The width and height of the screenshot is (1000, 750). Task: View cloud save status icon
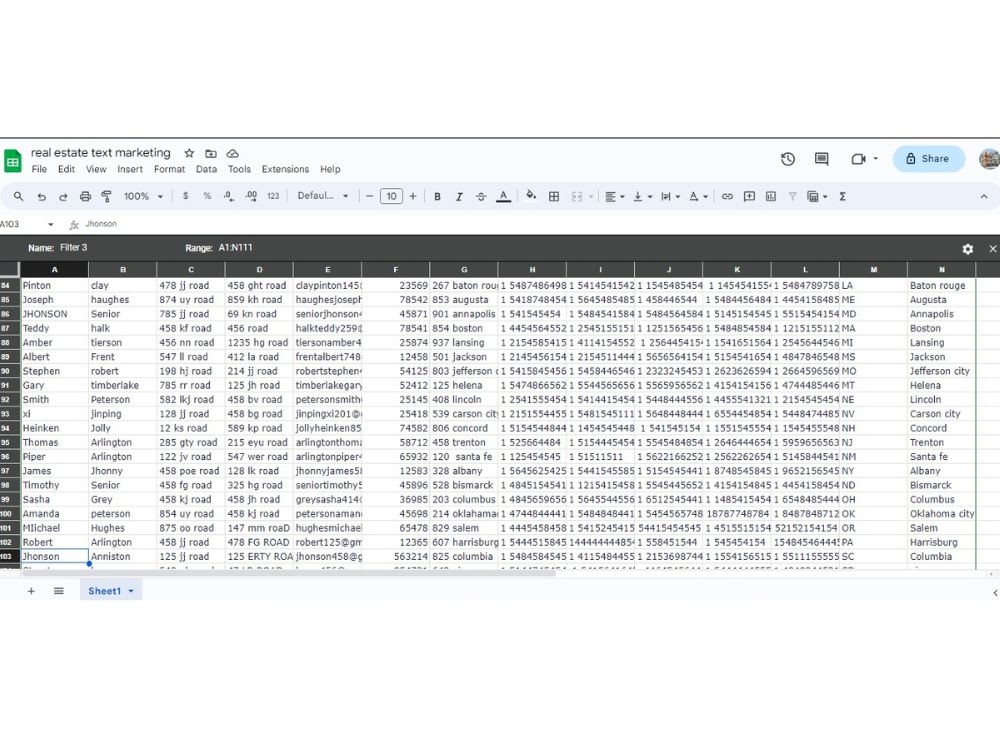[x=233, y=153]
